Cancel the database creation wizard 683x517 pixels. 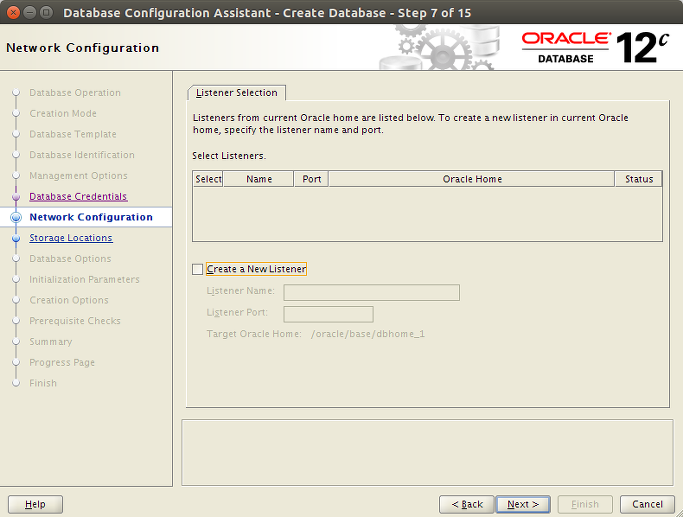[x=647, y=504]
